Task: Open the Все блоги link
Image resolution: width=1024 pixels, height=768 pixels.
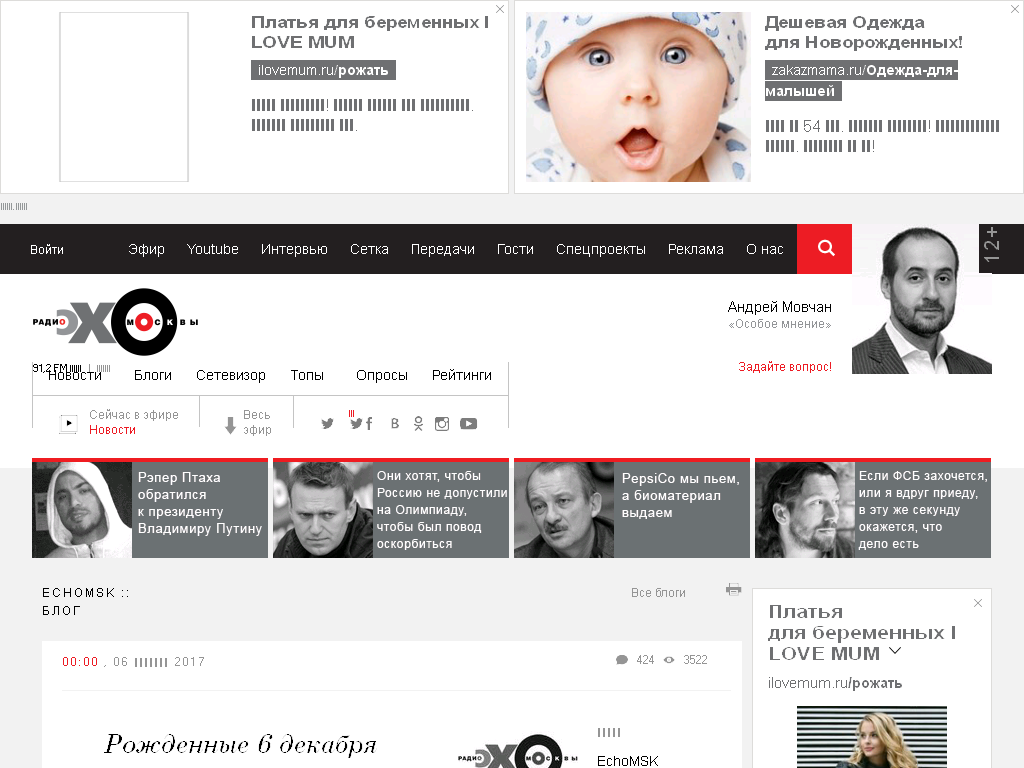Action: point(658,592)
